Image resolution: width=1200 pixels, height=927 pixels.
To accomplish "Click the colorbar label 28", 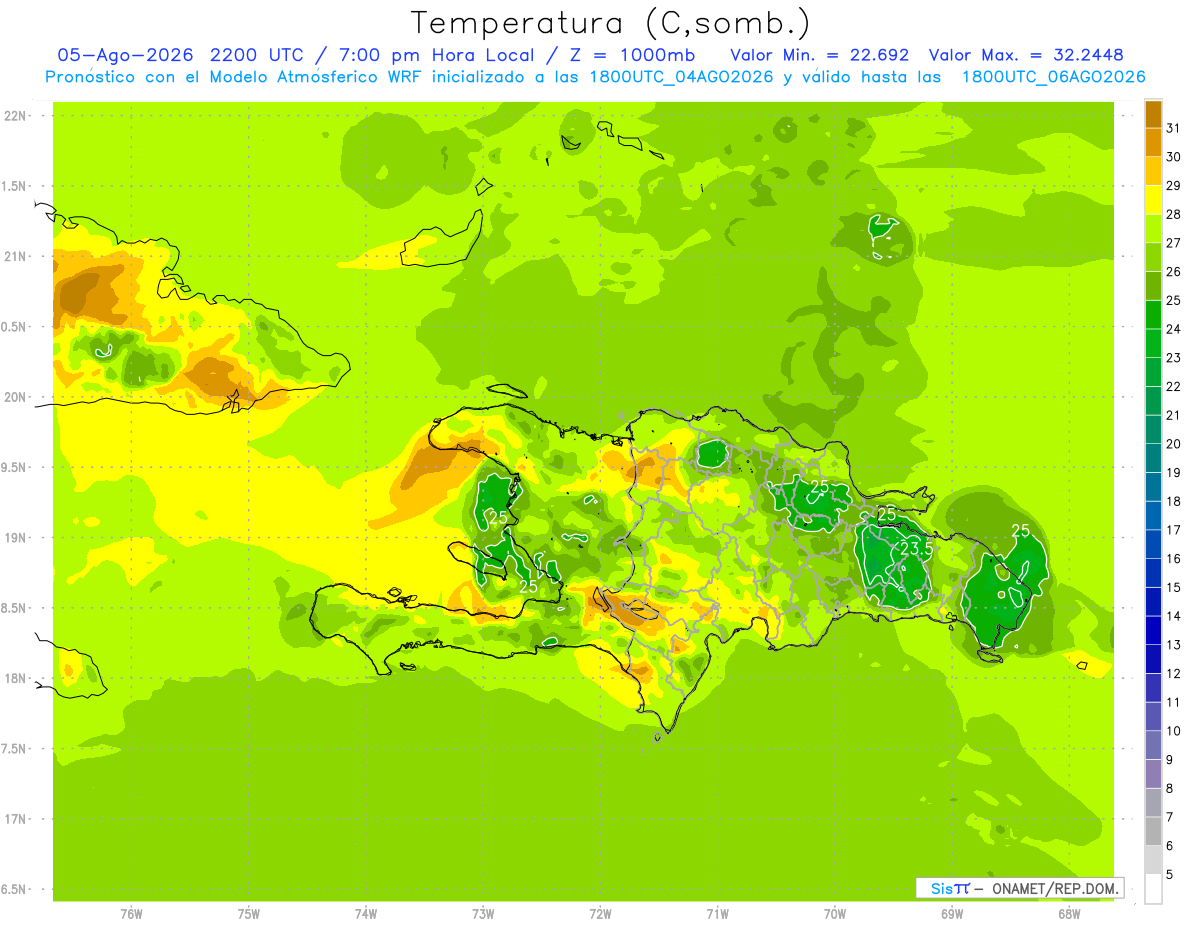I will click(1174, 214).
